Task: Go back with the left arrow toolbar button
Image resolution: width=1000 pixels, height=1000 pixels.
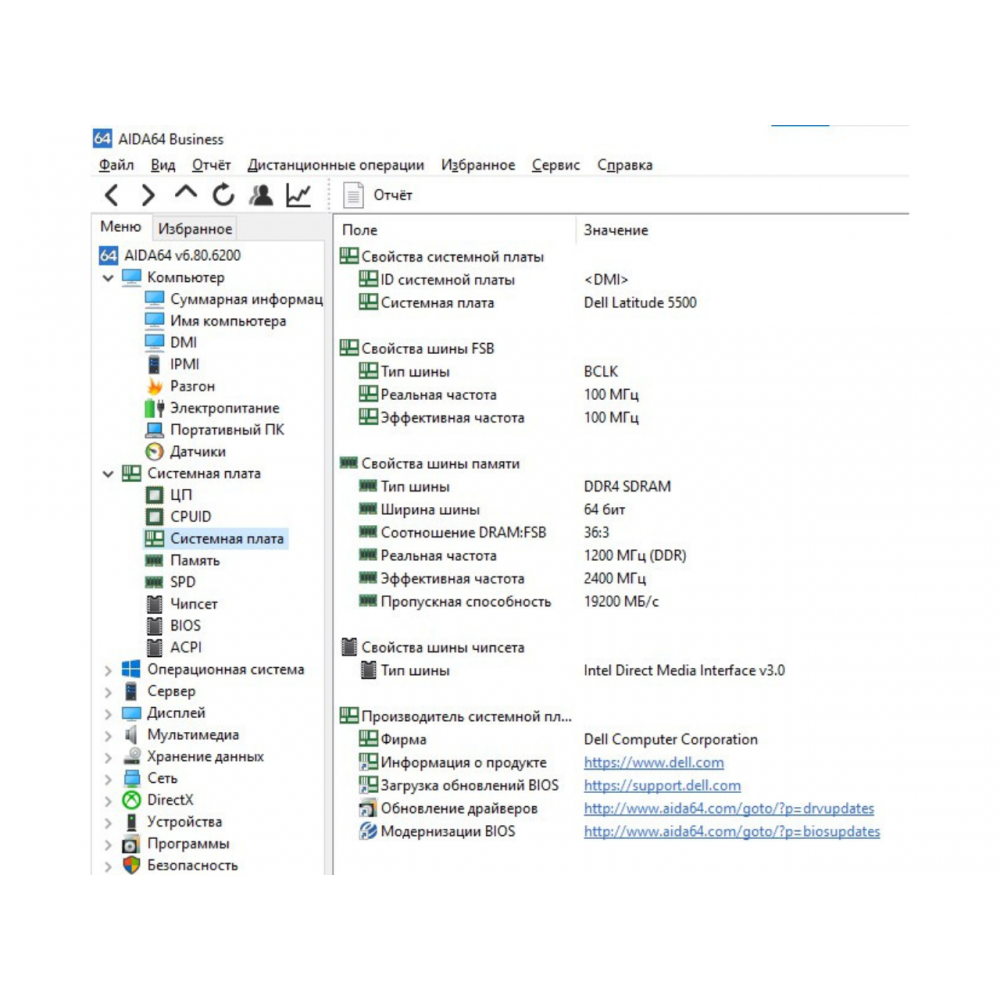Action: point(112,195)
